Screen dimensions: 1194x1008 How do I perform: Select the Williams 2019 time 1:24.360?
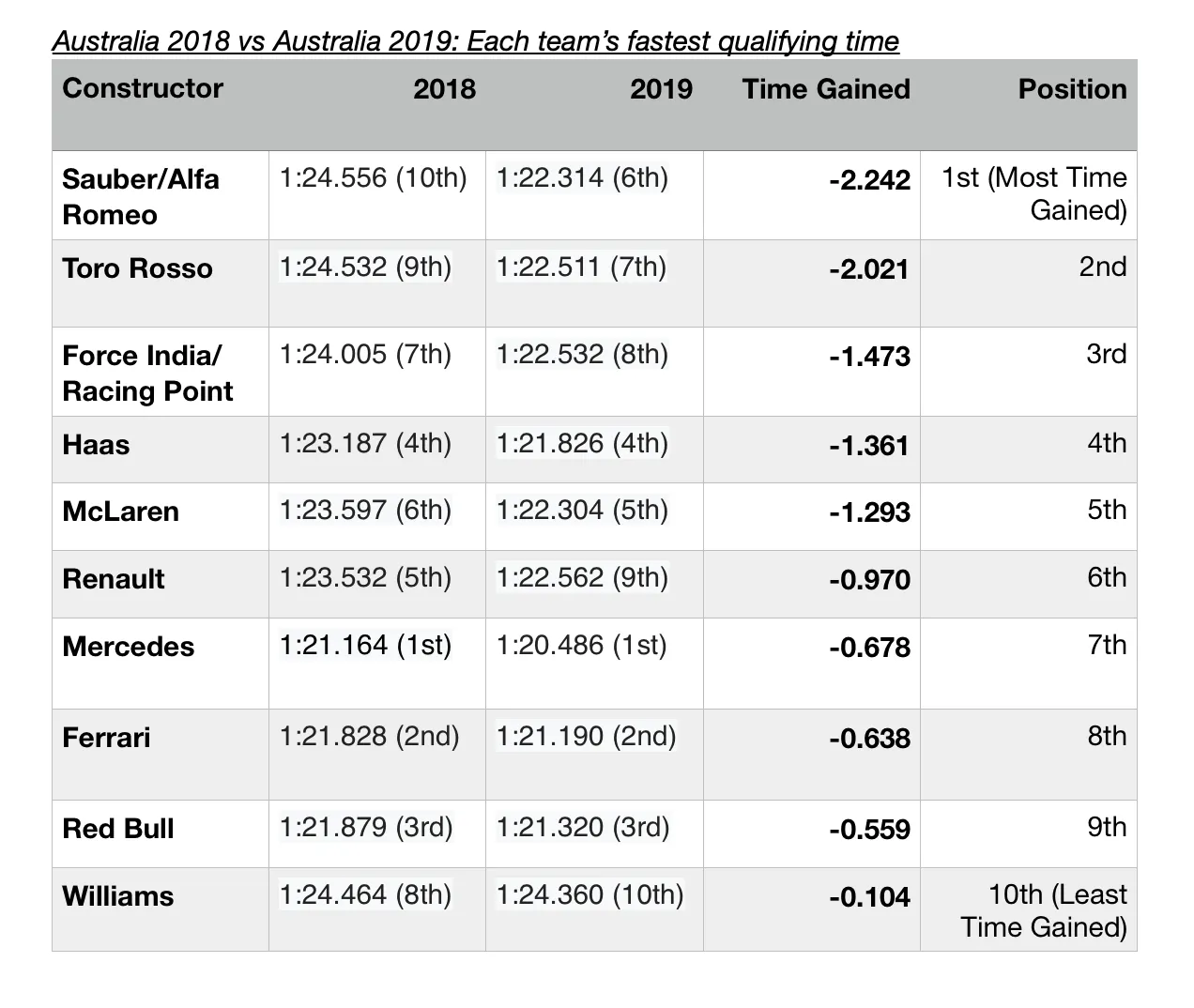pyautogui.click(x=589, y=894)
